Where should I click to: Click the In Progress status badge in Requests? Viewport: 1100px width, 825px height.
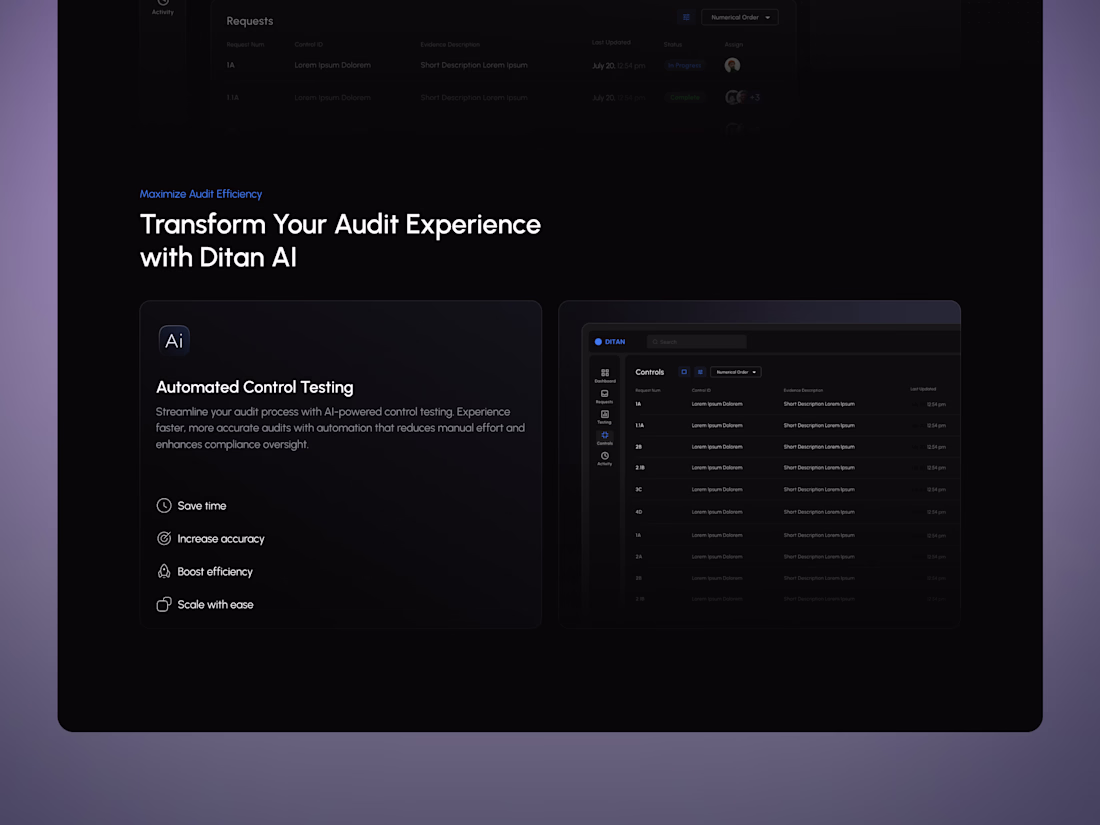[685, 65]
